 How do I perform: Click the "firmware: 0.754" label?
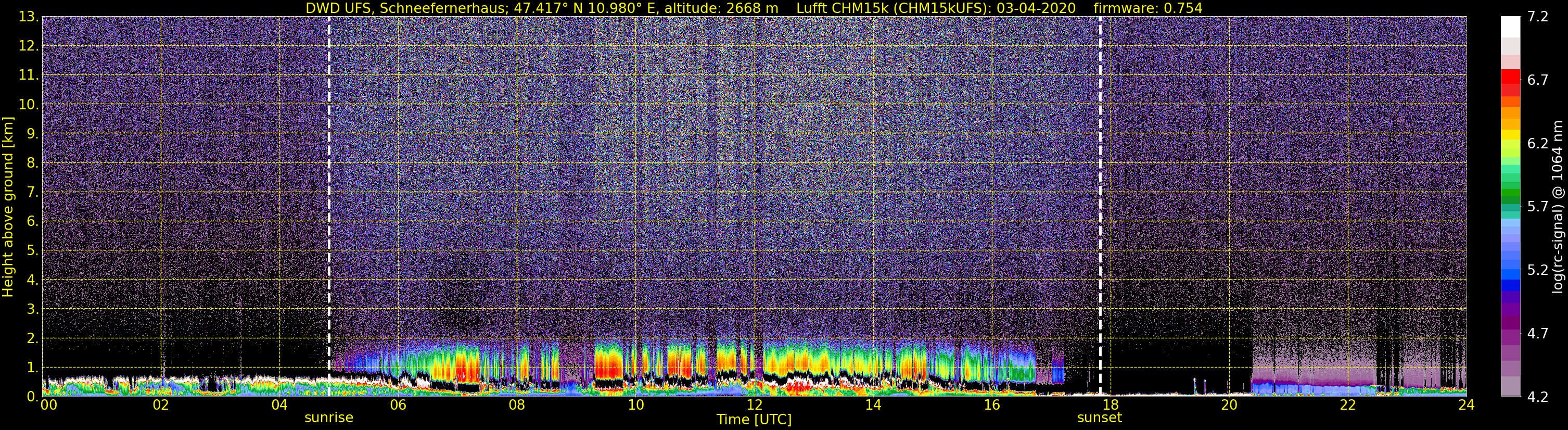[x=1148, y=8]
